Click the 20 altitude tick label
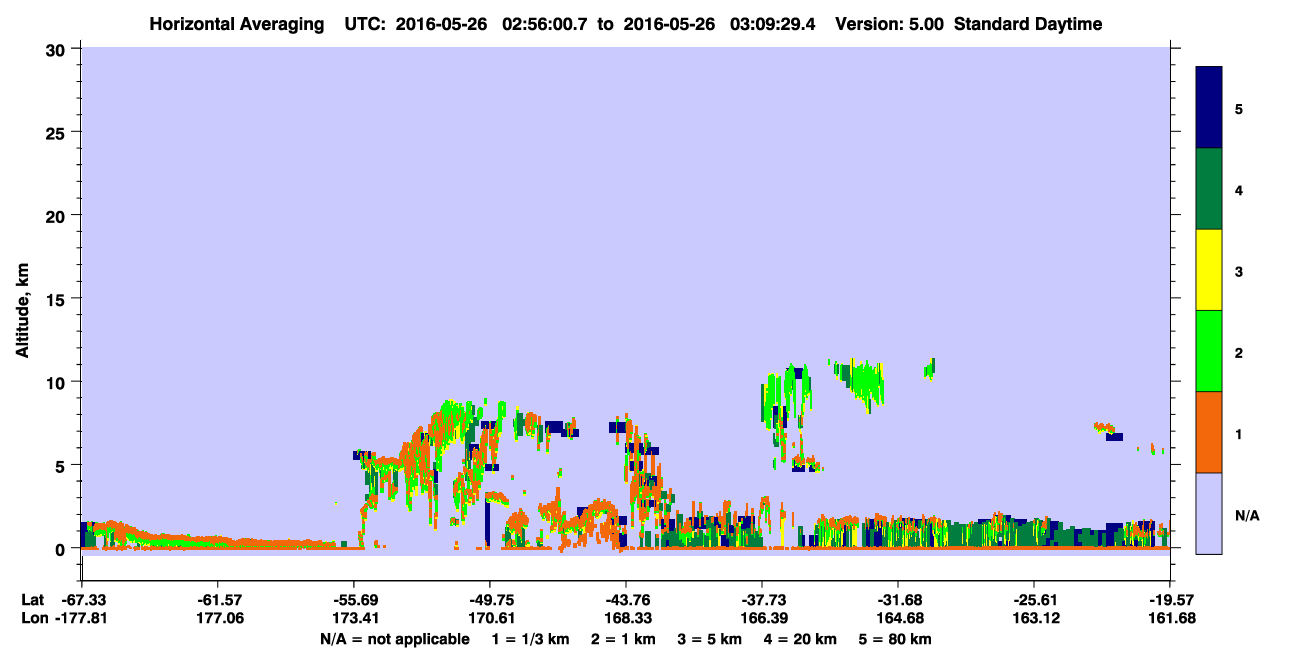The image size is (1300, 667). pos(57,215)
